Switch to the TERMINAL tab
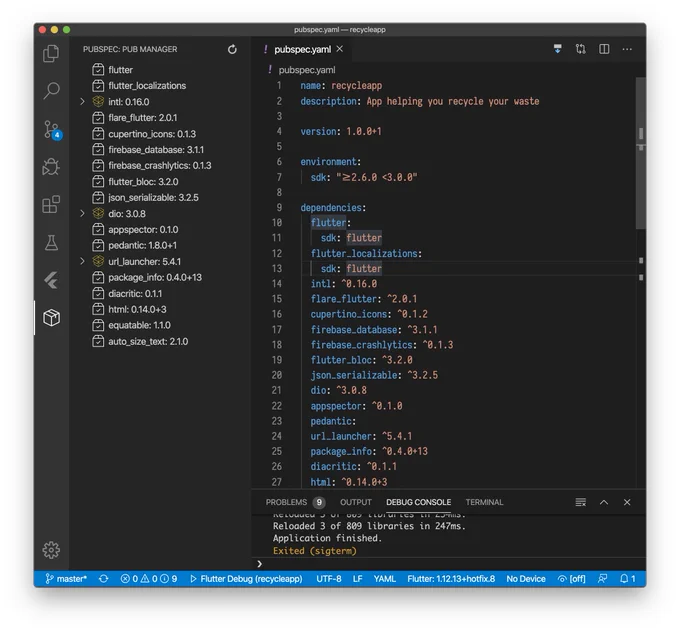The height and width of the screenshot is (632, 680). (484, 502)
